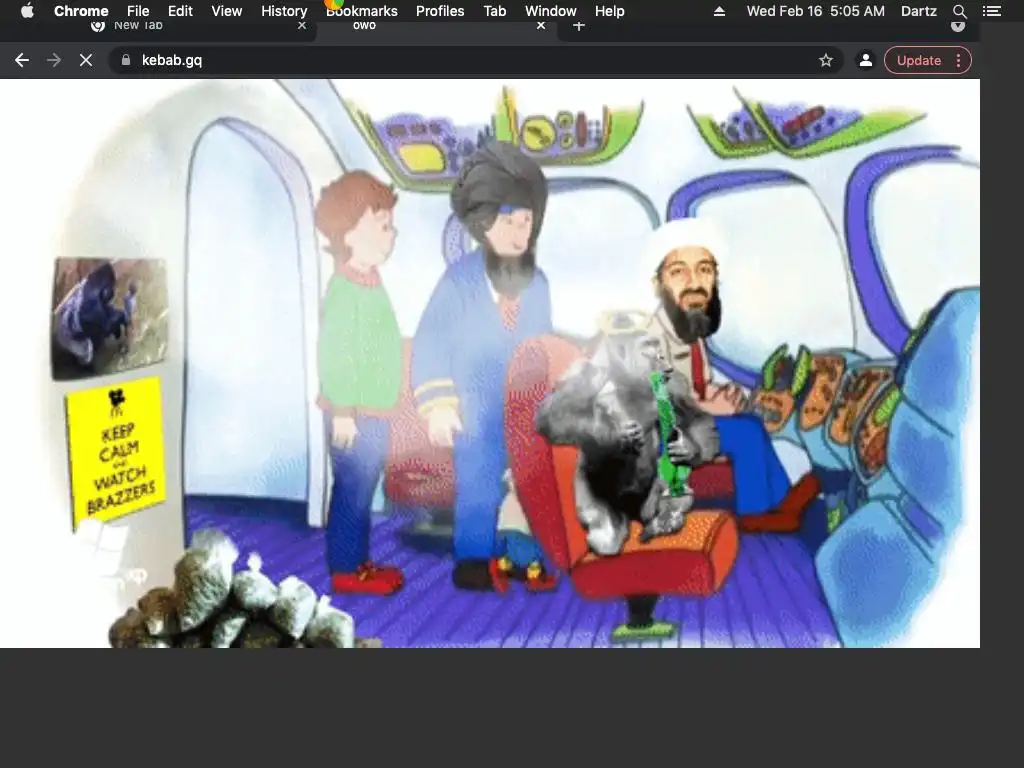
Task: Open a new tab with plus button
Action: (x=579, y=26)
